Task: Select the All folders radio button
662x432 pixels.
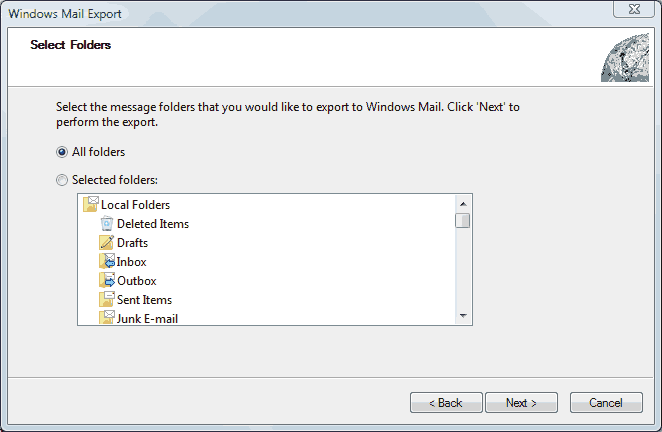Action: point(62,152)
